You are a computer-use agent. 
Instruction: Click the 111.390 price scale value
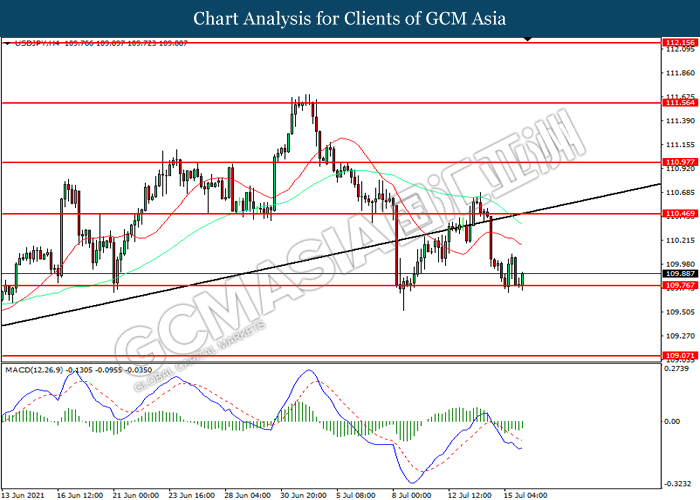pos(680,121)
